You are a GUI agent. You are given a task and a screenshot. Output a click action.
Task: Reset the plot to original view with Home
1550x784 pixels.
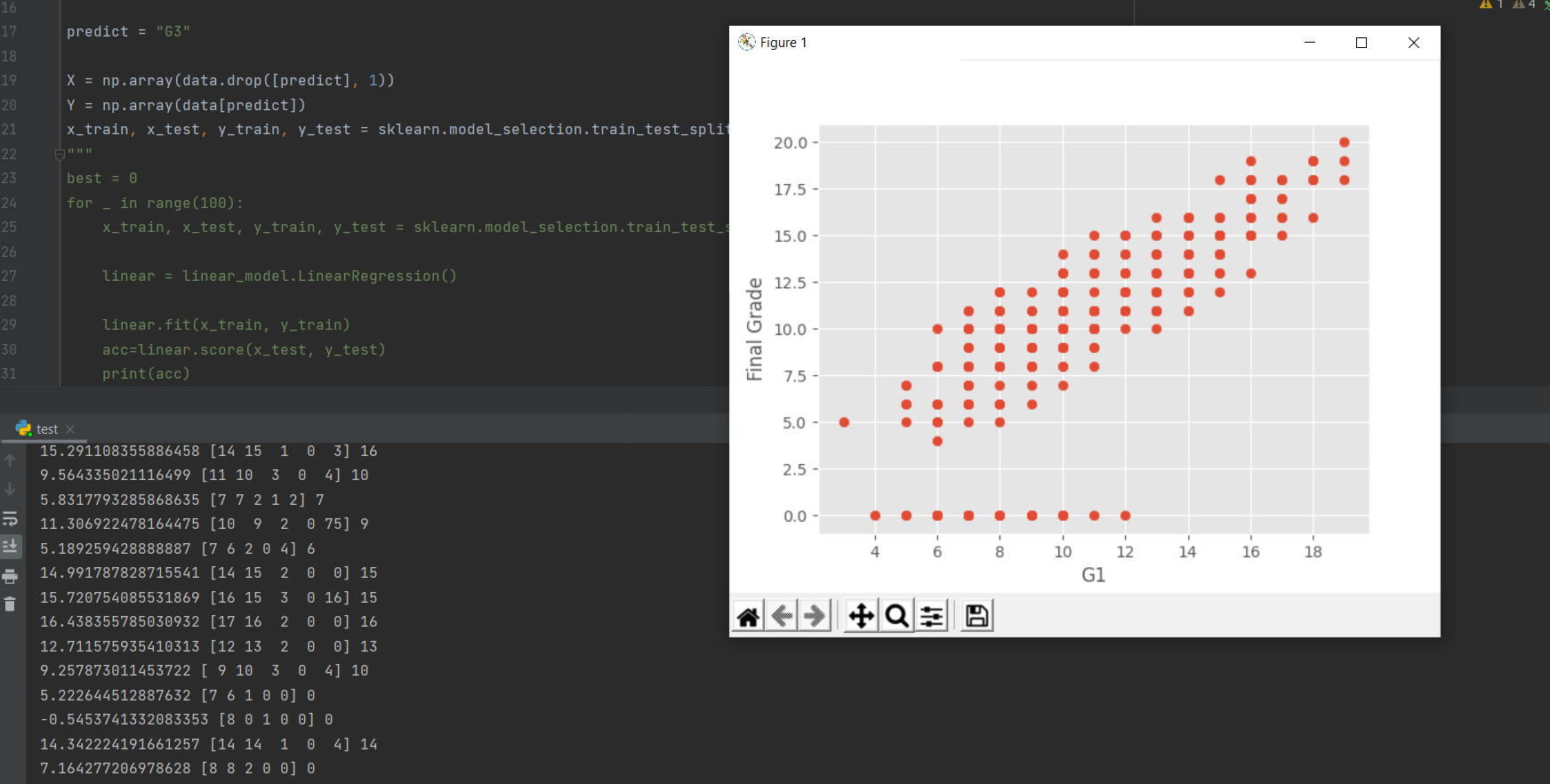coord(748,616)
